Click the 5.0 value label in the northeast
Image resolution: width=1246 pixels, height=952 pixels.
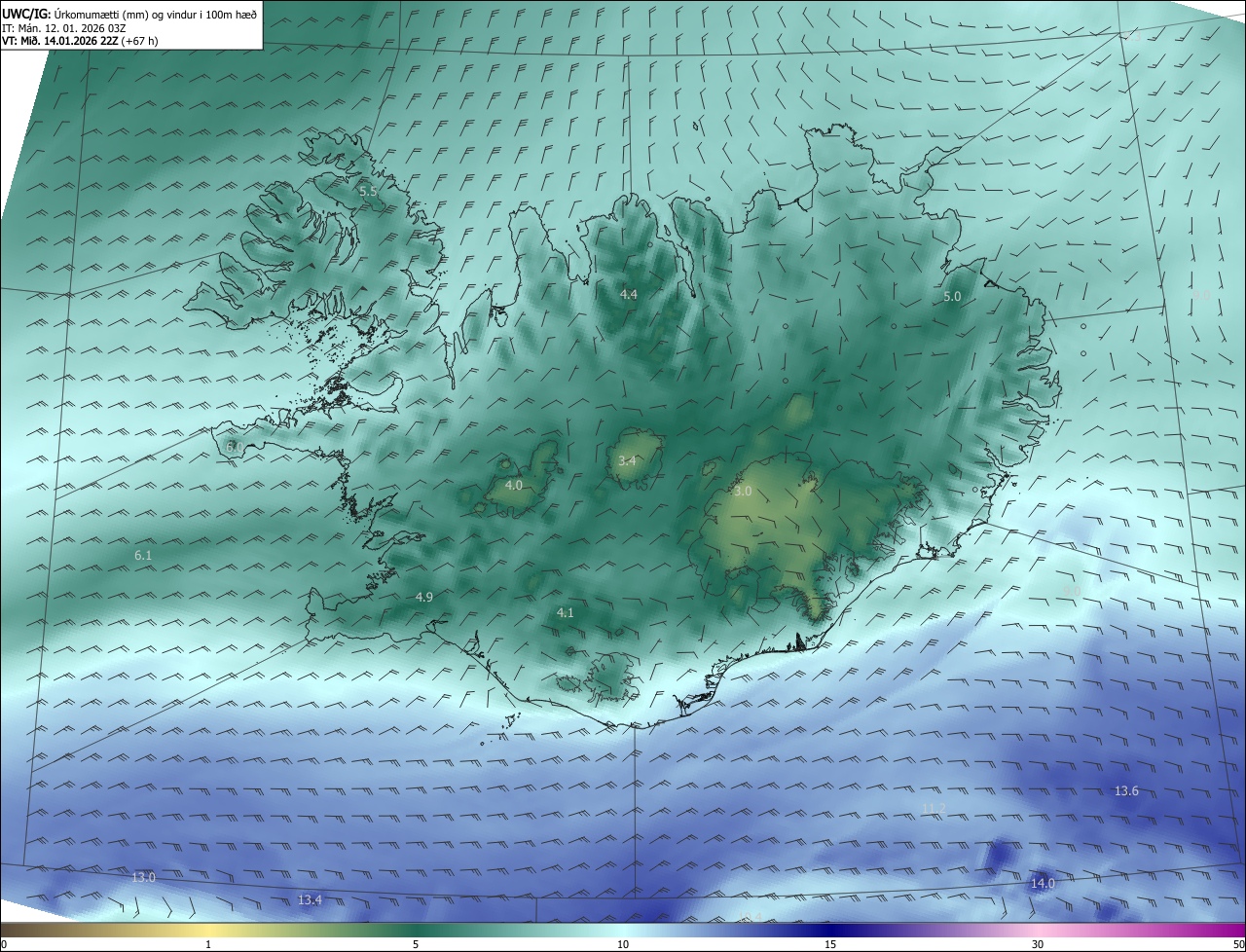pyautogui.click(x=952, y=296)
